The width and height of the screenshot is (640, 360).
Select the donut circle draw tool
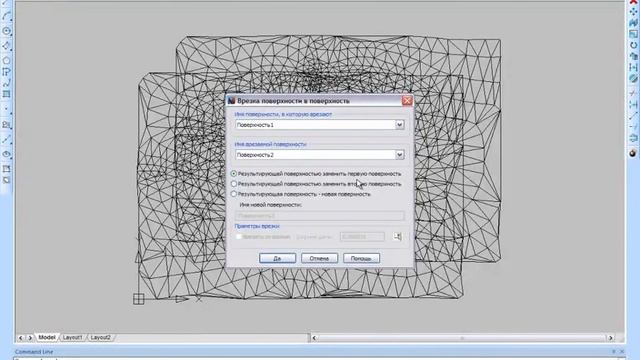pyautogui.click(x=6, y=31)
